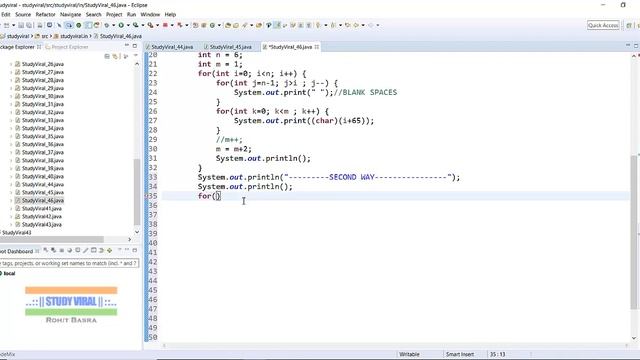Click the Smart Insert status bar entry
Image resolution: width=640 pixels, height=360 pixels.
(x=460, y=354)
